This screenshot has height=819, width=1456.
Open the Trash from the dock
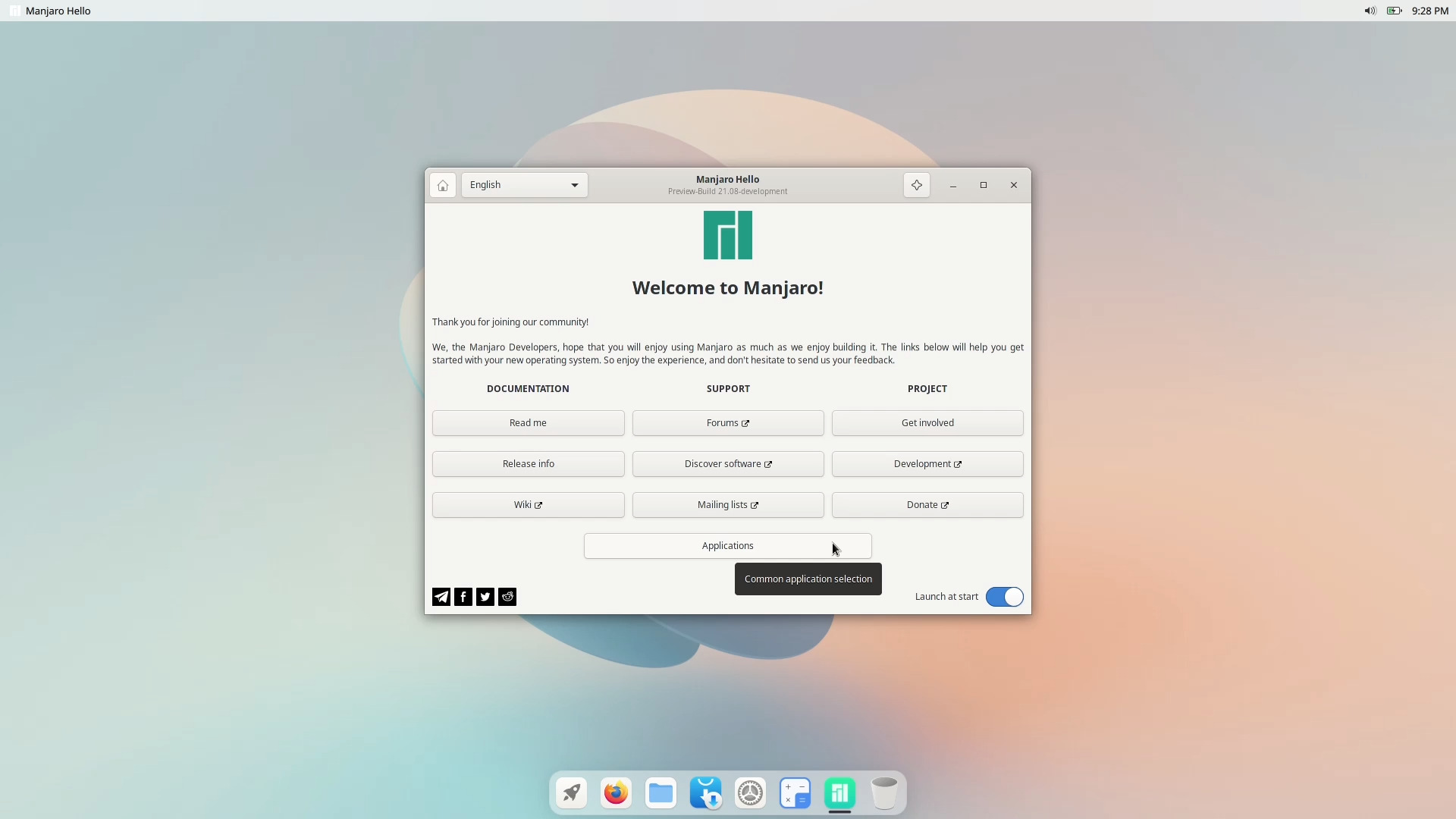[884, 792]
